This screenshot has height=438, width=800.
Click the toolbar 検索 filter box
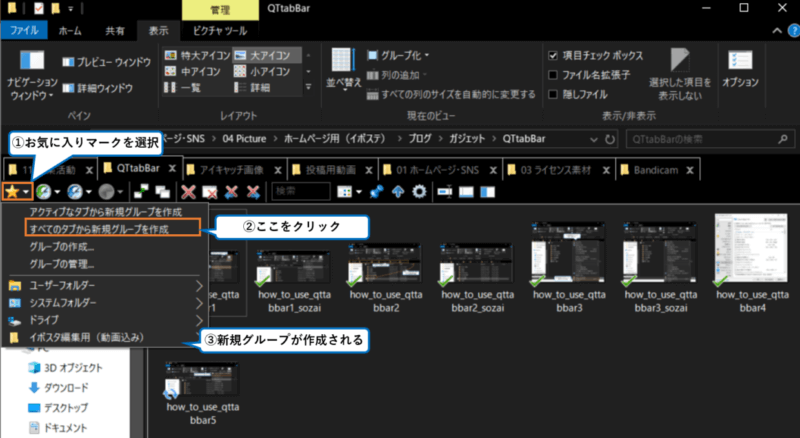[x=301, y=192]
